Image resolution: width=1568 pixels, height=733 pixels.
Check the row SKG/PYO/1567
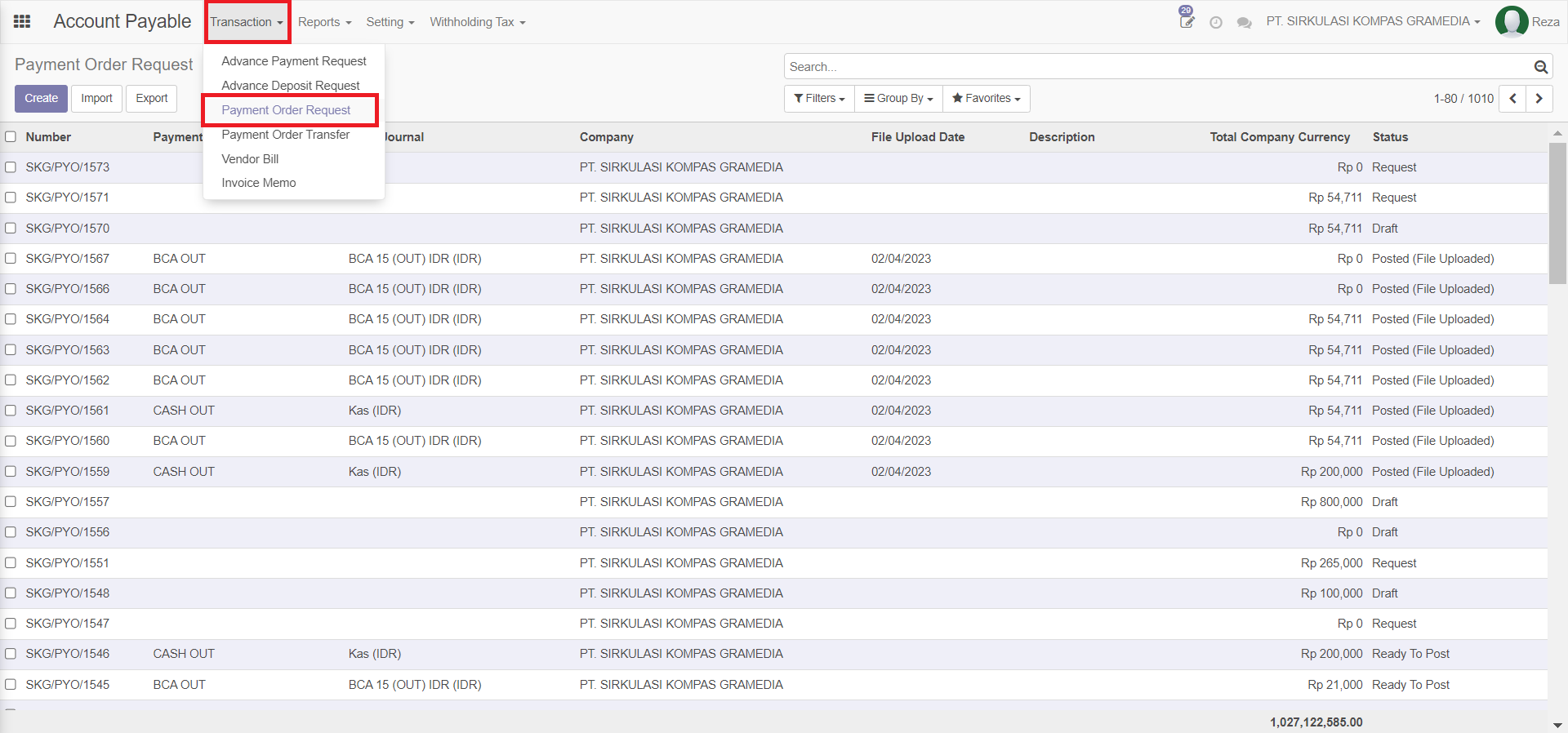pos(11,259)
